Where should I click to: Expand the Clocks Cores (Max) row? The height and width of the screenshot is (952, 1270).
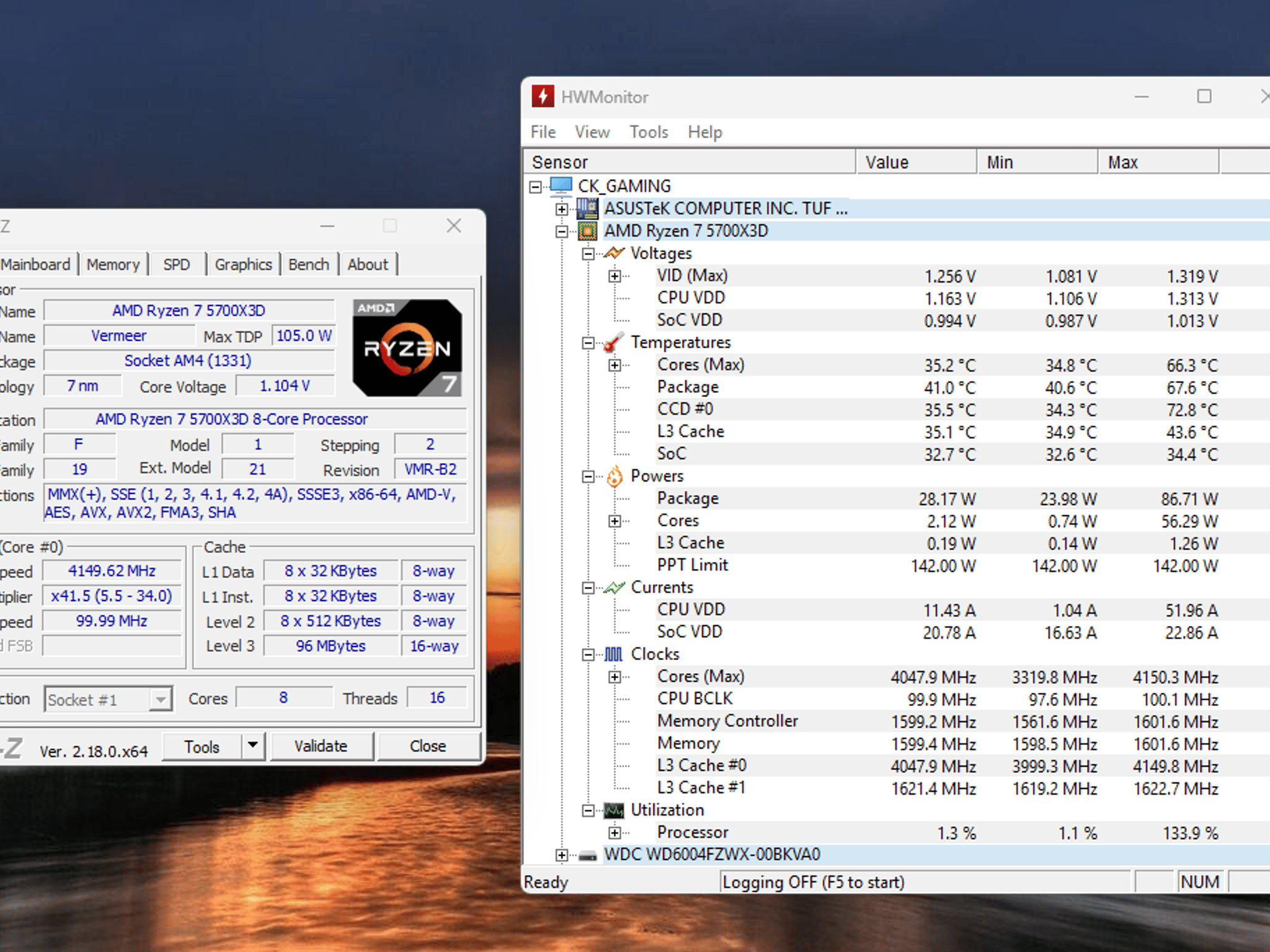click(x=615, y=677)
